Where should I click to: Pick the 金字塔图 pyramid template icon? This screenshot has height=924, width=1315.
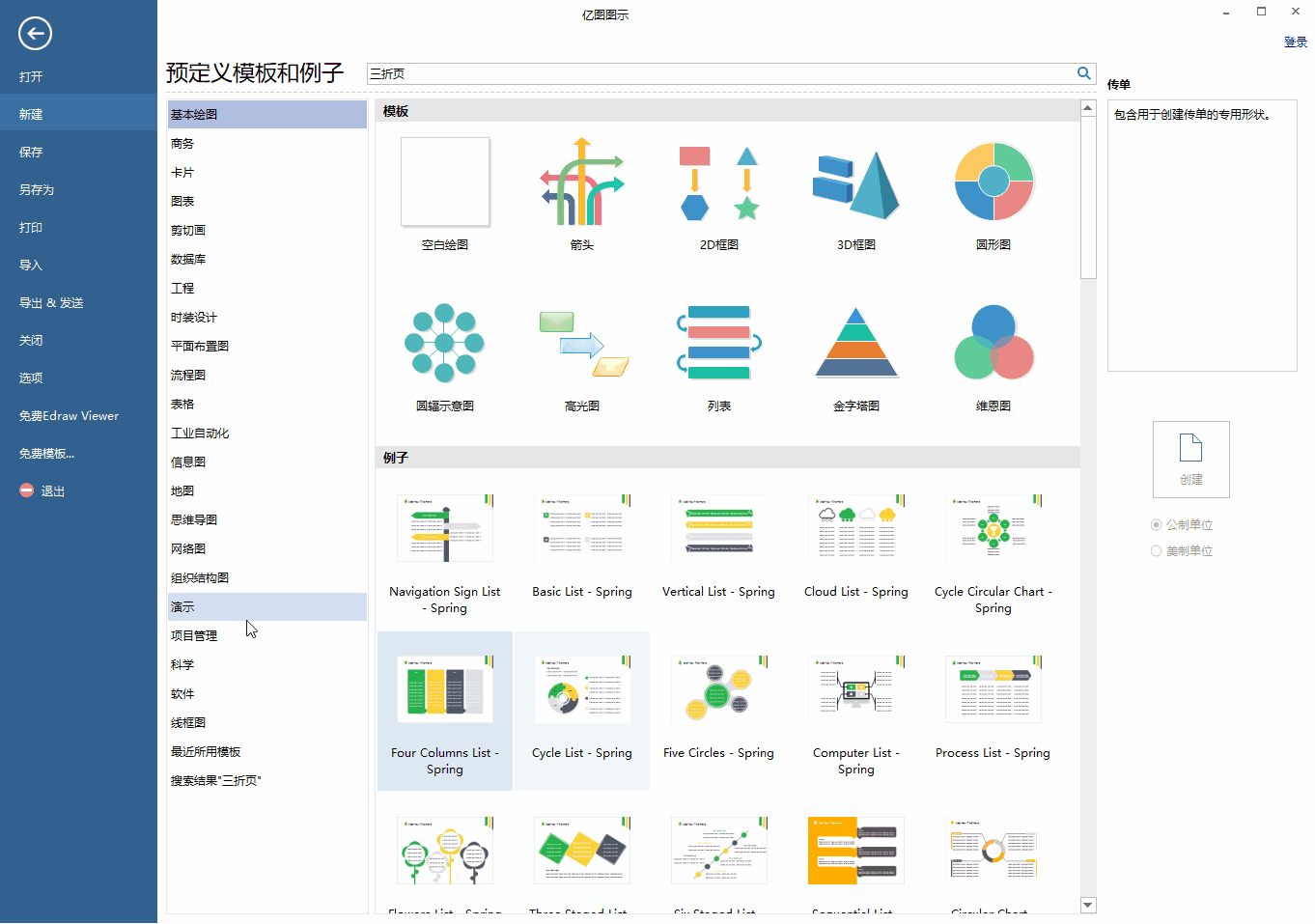[856, 344]
